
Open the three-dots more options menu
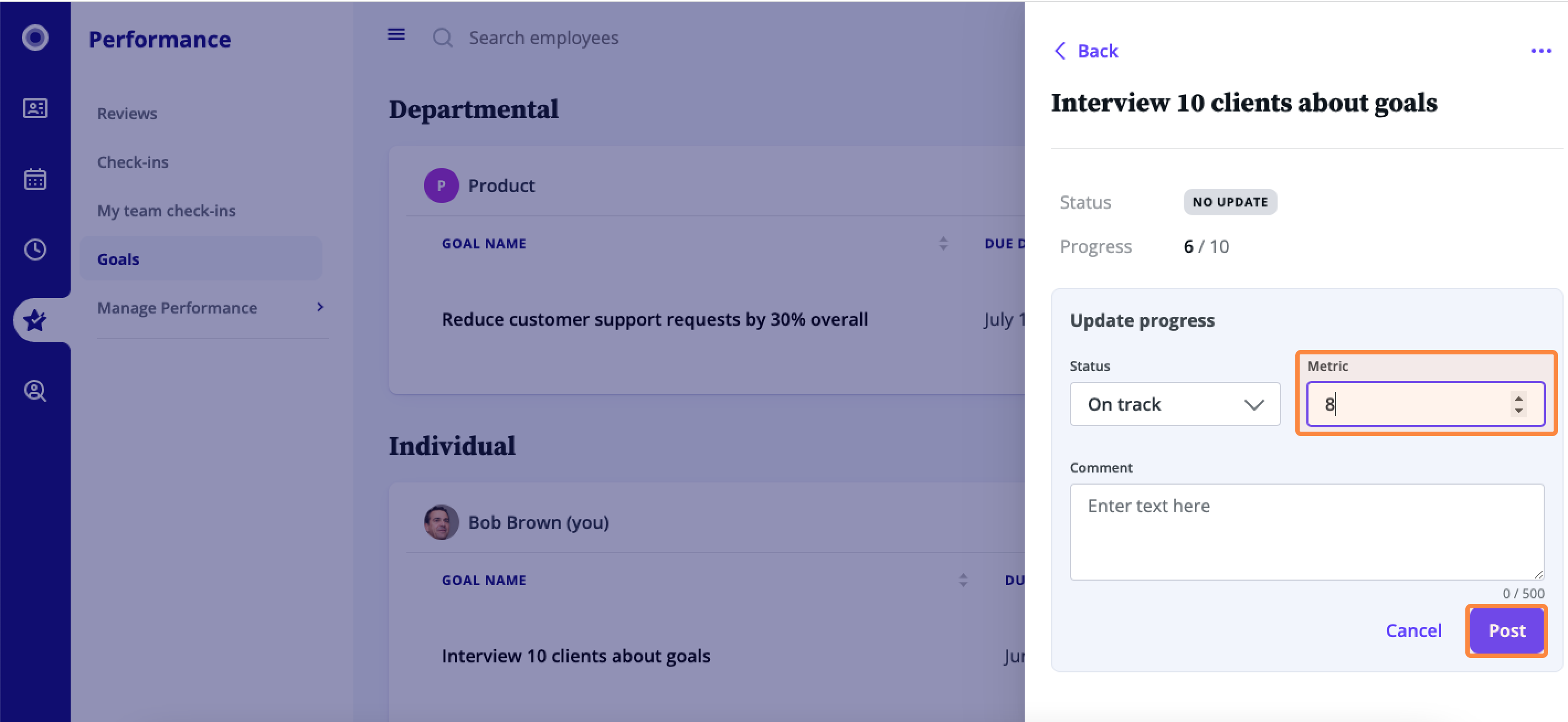tap(1540, 51)
